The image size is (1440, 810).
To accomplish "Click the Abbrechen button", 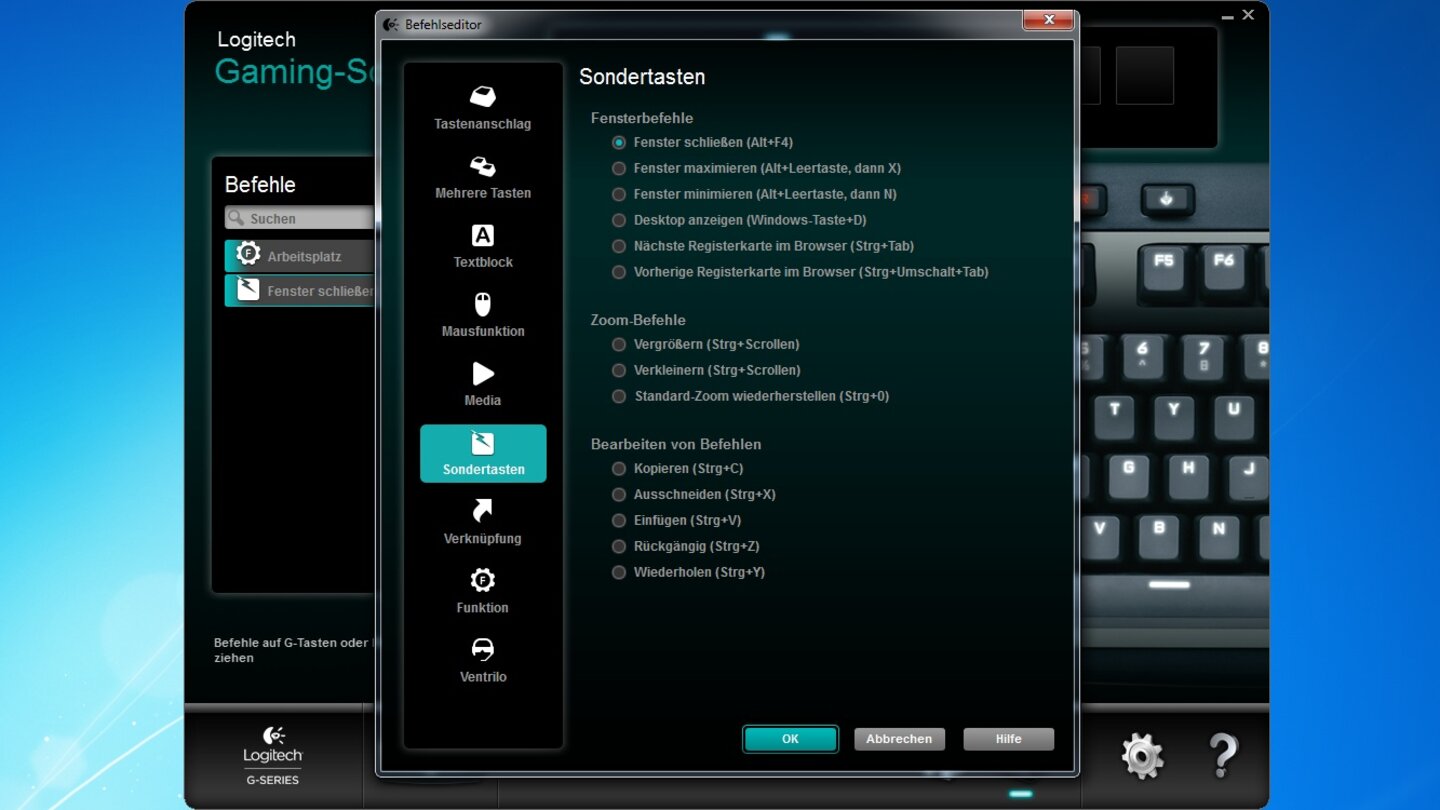I will 899,739.
